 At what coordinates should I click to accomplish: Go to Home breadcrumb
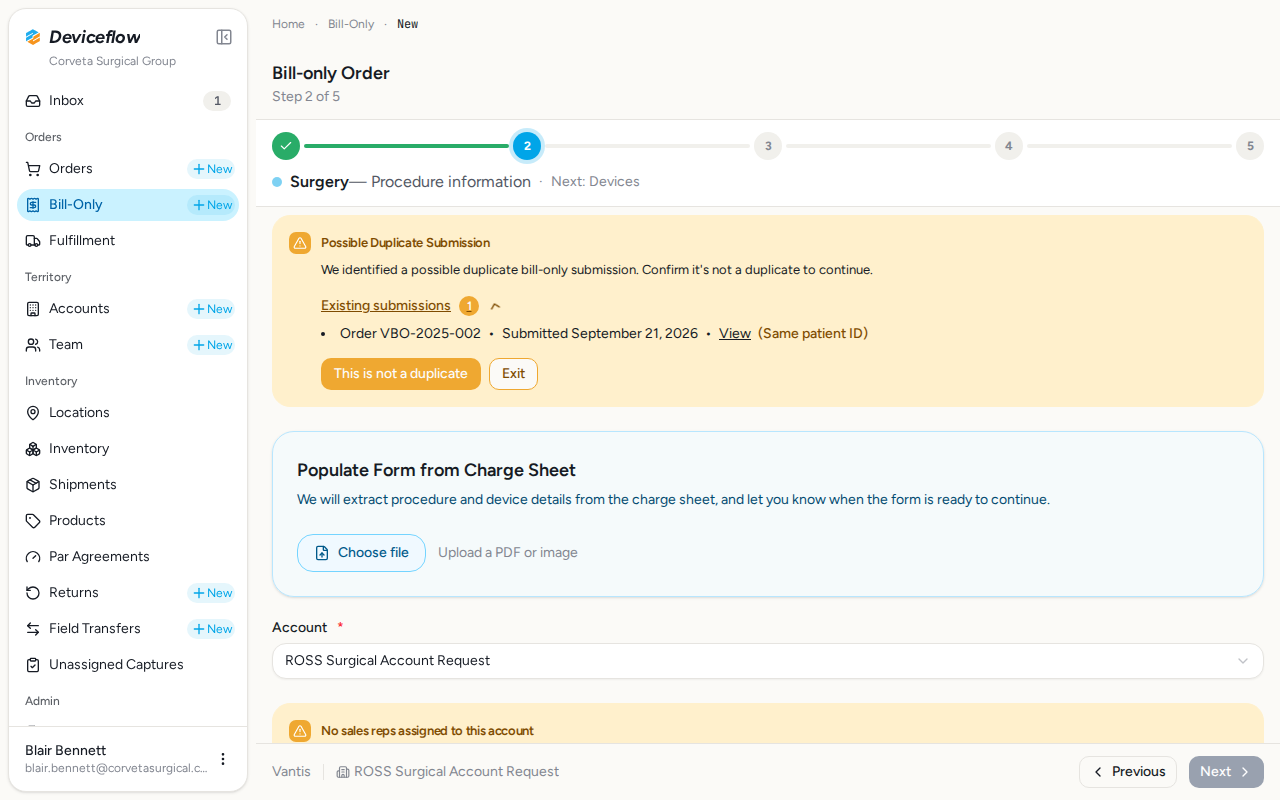tap(288, 24)
